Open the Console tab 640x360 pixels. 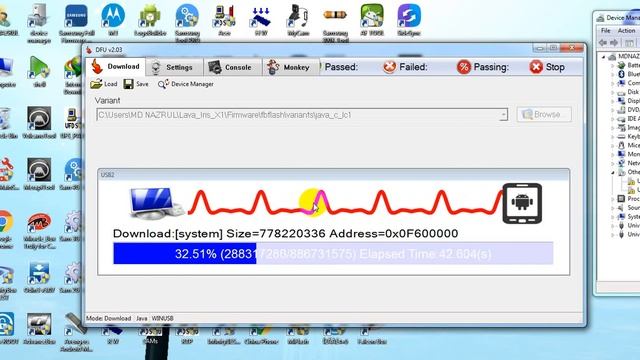click(x=233, y=67)
